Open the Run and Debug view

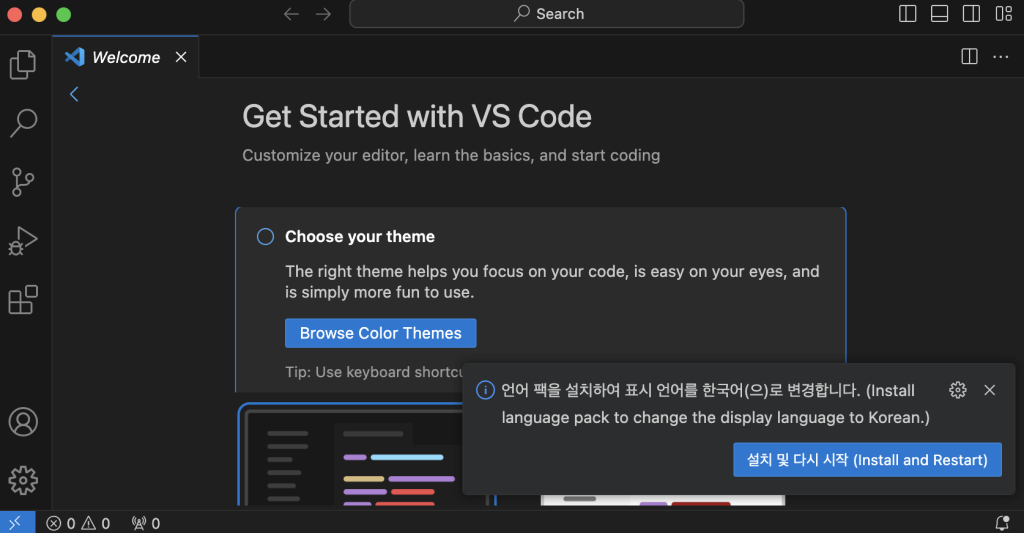point(24,240)
